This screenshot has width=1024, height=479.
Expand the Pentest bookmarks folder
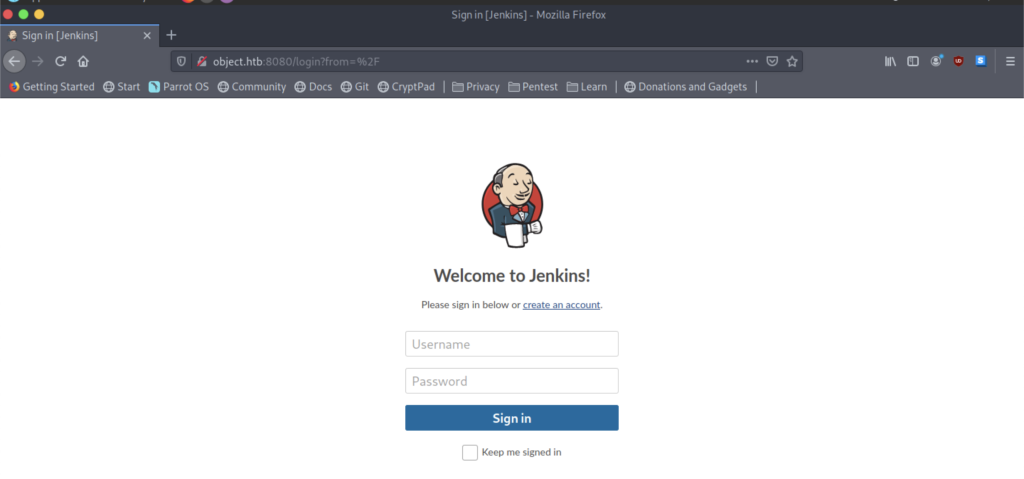pos(533,87)
